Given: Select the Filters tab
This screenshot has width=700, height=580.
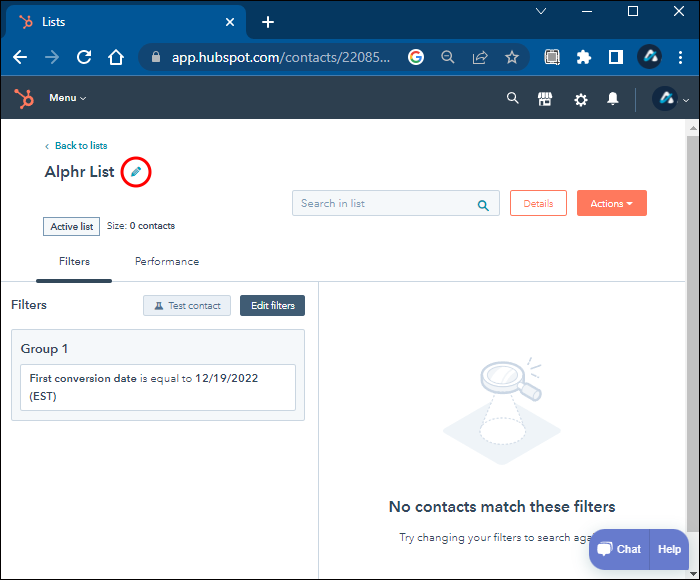Looking at the screenshot, I should pyautogui.click(x=74, y=261).
